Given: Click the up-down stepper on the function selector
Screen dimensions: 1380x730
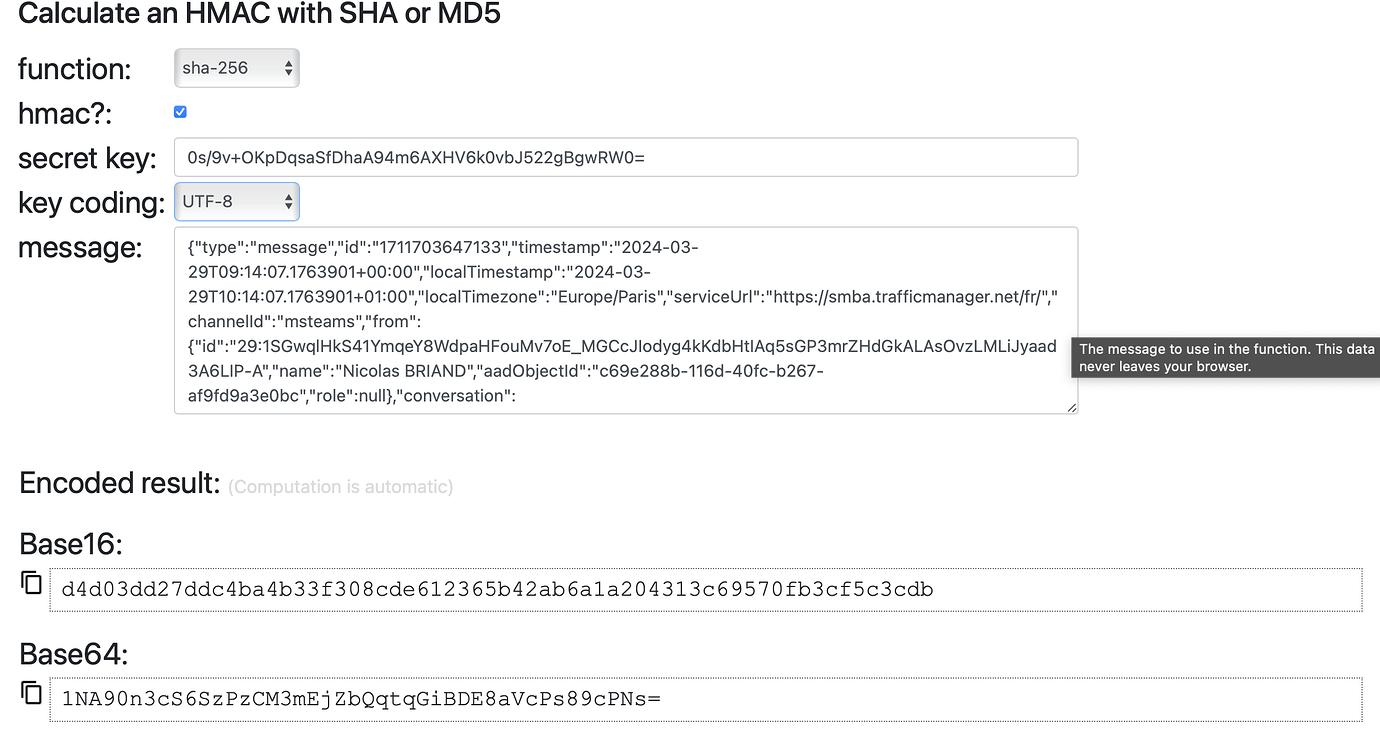Looking at the screenshot, I should [x=288, y=68].
